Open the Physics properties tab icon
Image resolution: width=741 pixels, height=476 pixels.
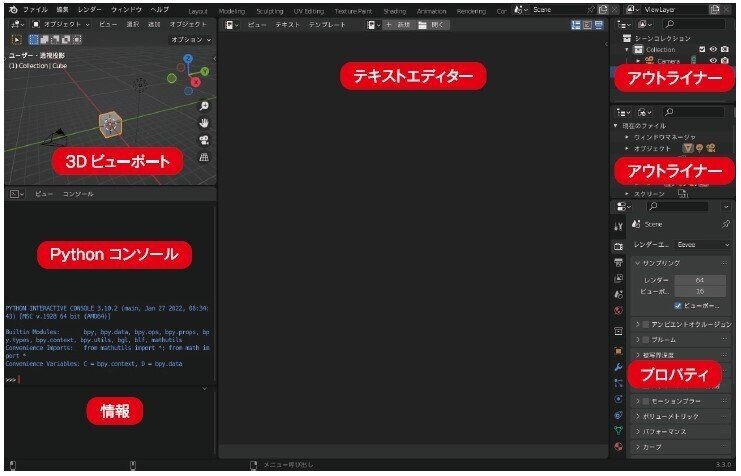point(618,399)
